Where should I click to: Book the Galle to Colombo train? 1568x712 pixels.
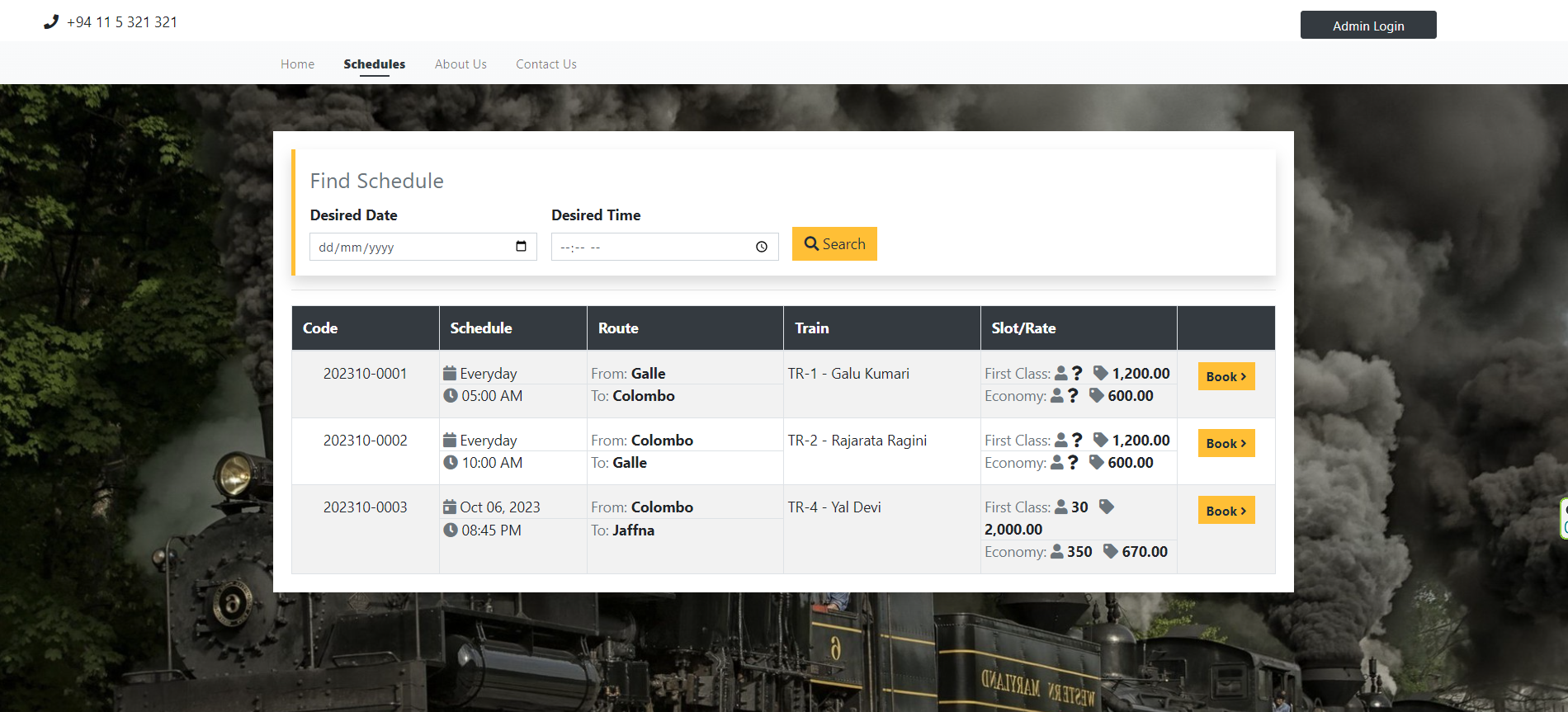point(1226,376)
